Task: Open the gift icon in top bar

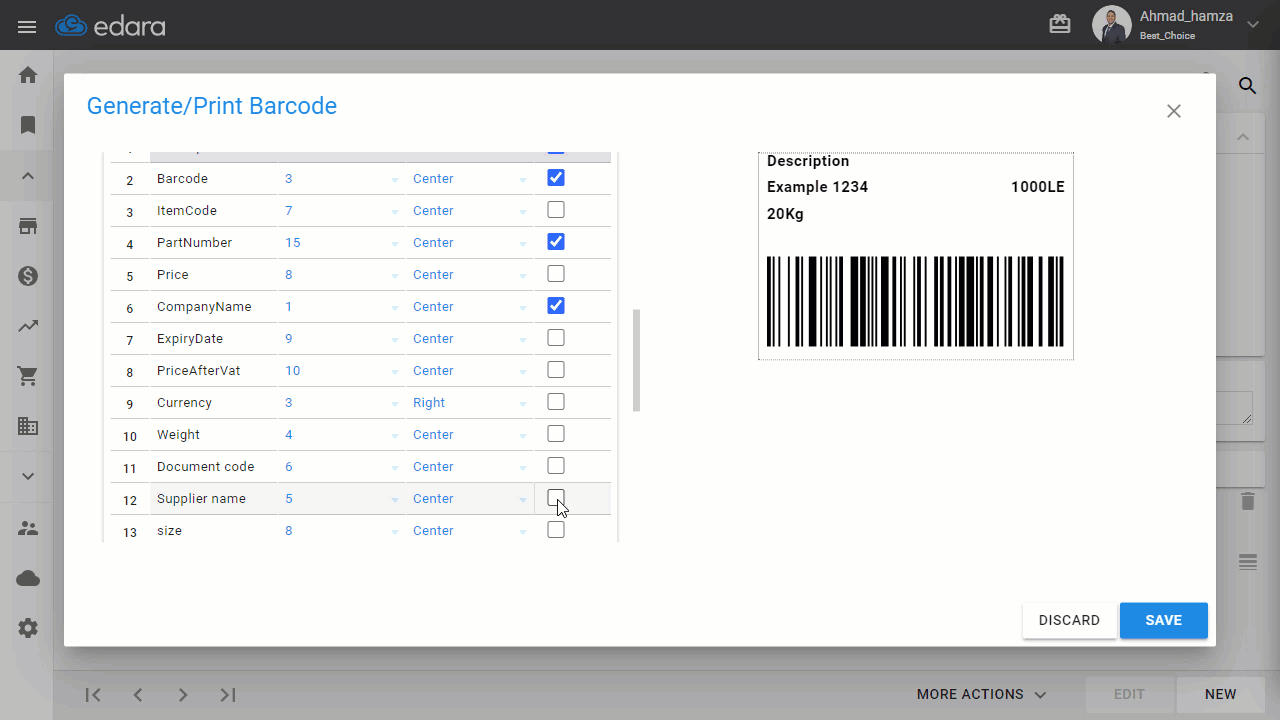Action: point(1060,25)
